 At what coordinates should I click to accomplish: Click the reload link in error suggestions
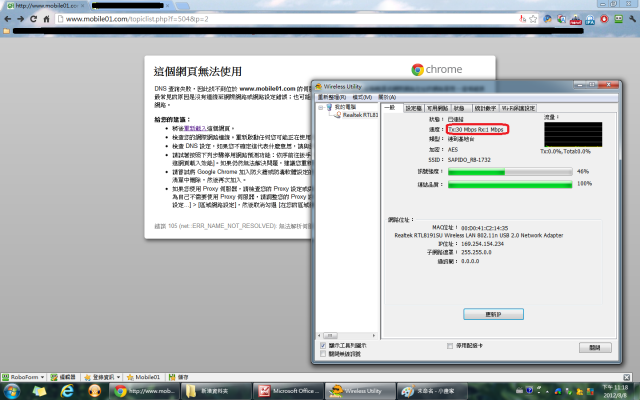(x=195, y=128)
